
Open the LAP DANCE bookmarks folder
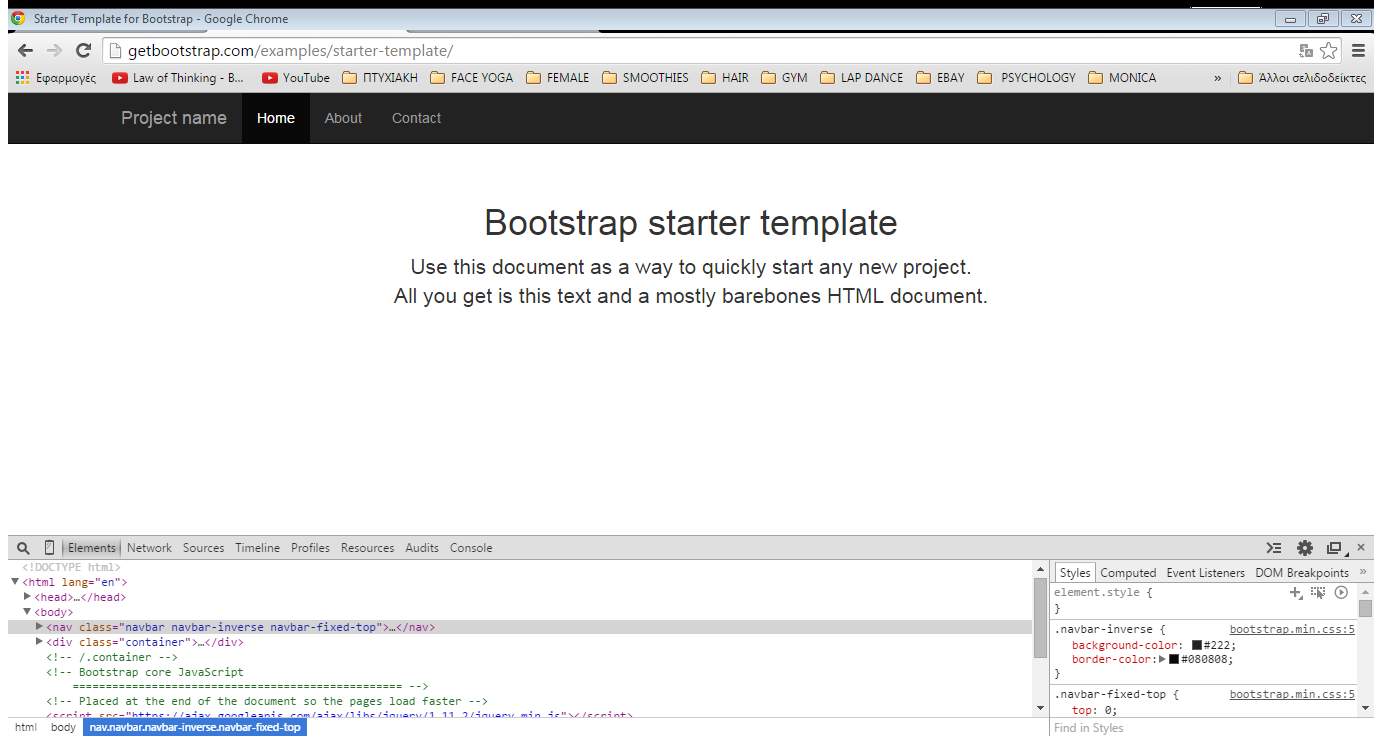pos(862,78)
